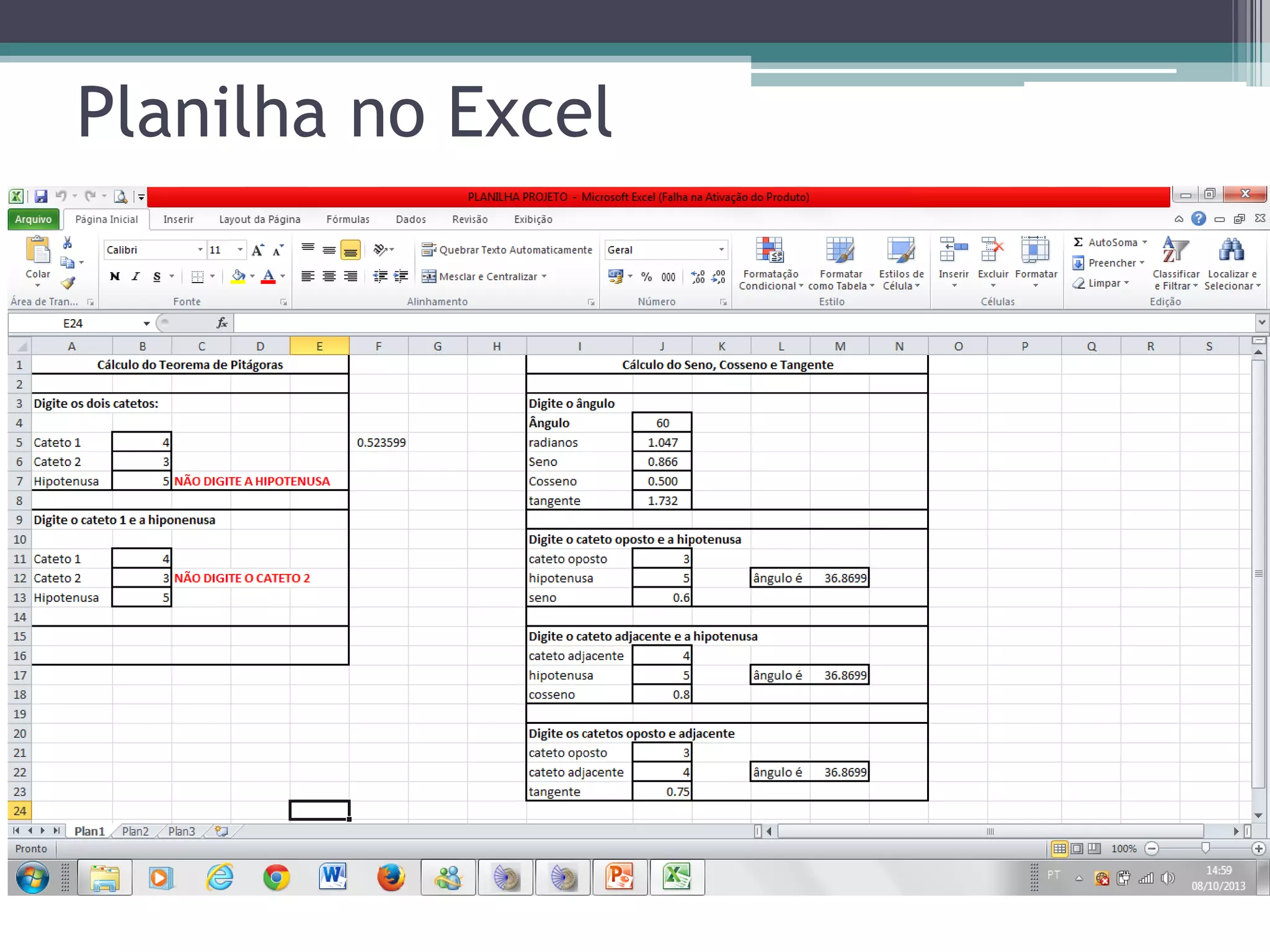Open Formatação Condicional

click(x=770, y=263)
